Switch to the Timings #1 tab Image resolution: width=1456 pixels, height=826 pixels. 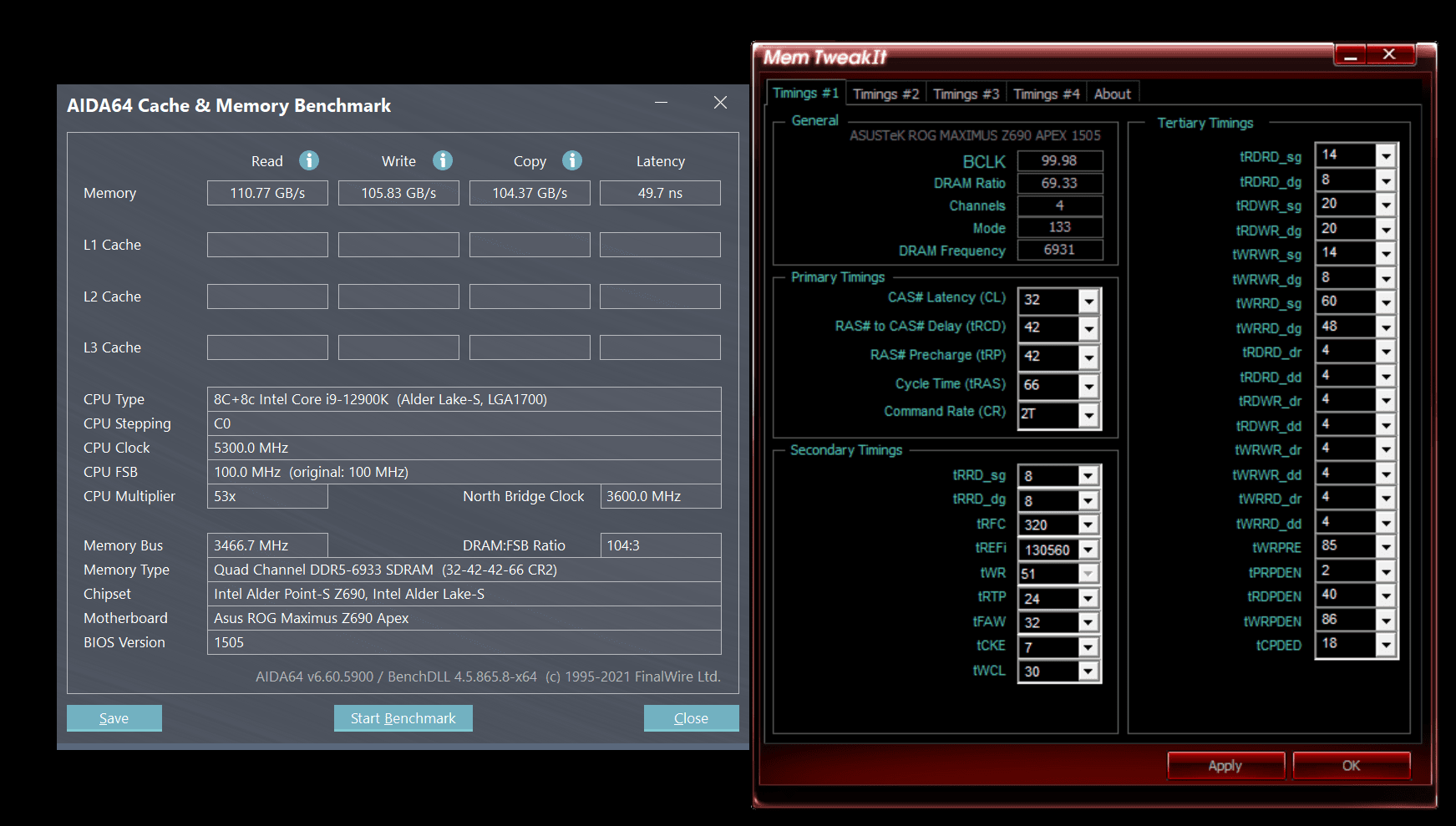coord(806,93)
